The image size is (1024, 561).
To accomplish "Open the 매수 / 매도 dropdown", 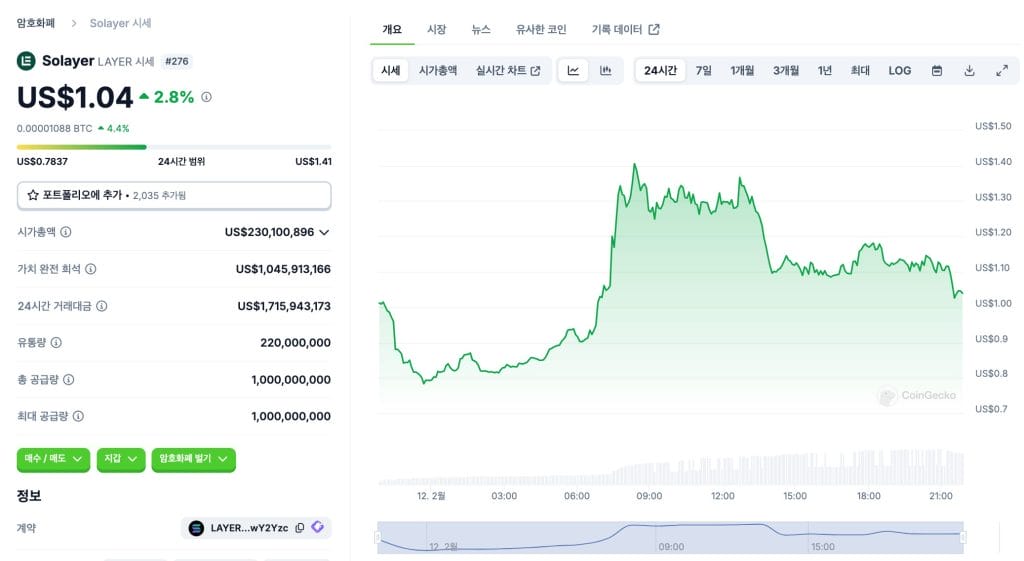I will [x=53, y=458].
